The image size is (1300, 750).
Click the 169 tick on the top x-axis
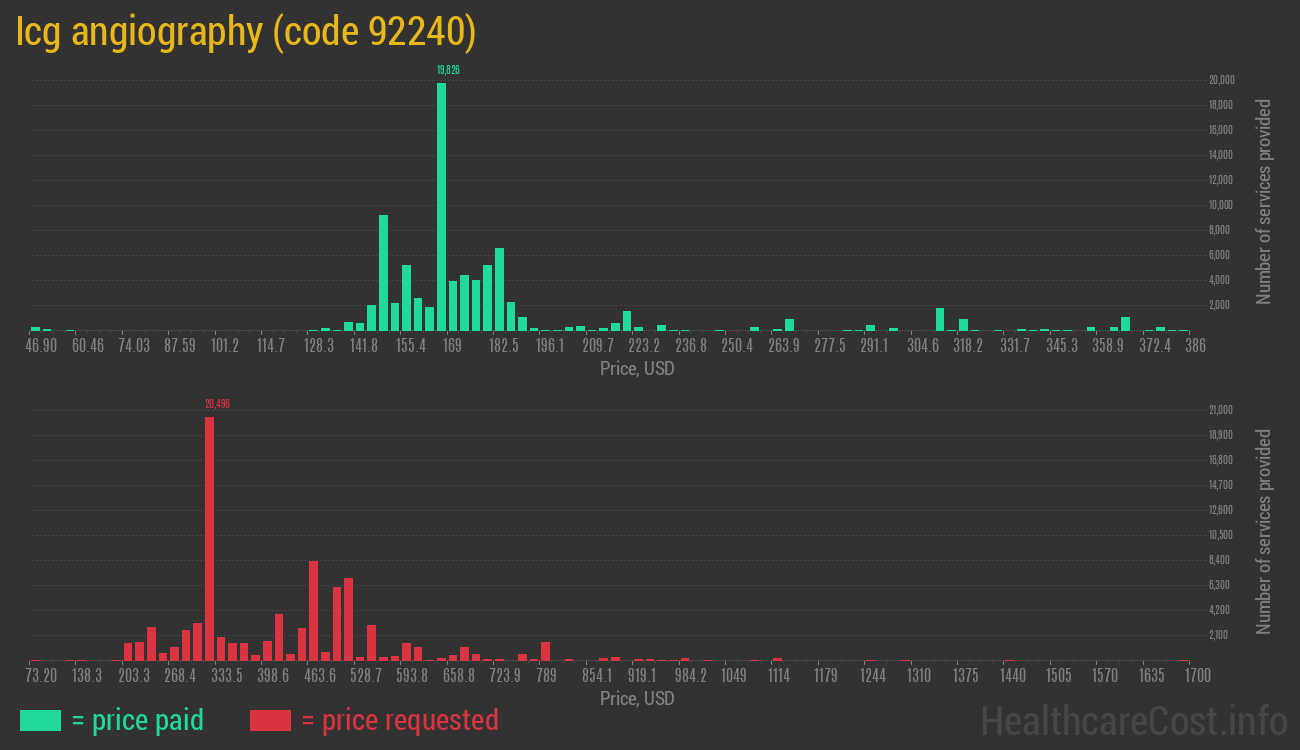(x=452, y=346)
